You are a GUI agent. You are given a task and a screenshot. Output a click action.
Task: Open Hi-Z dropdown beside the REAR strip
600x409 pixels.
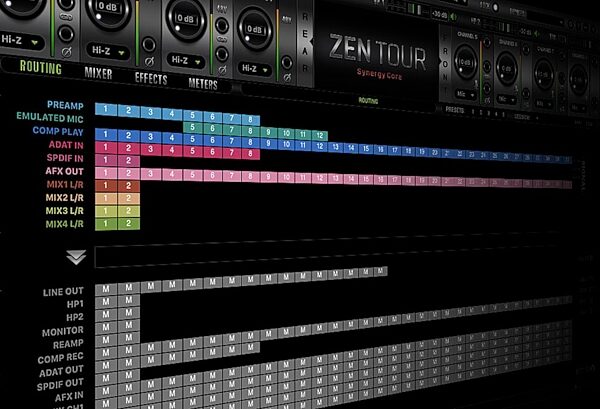point(254,69)
